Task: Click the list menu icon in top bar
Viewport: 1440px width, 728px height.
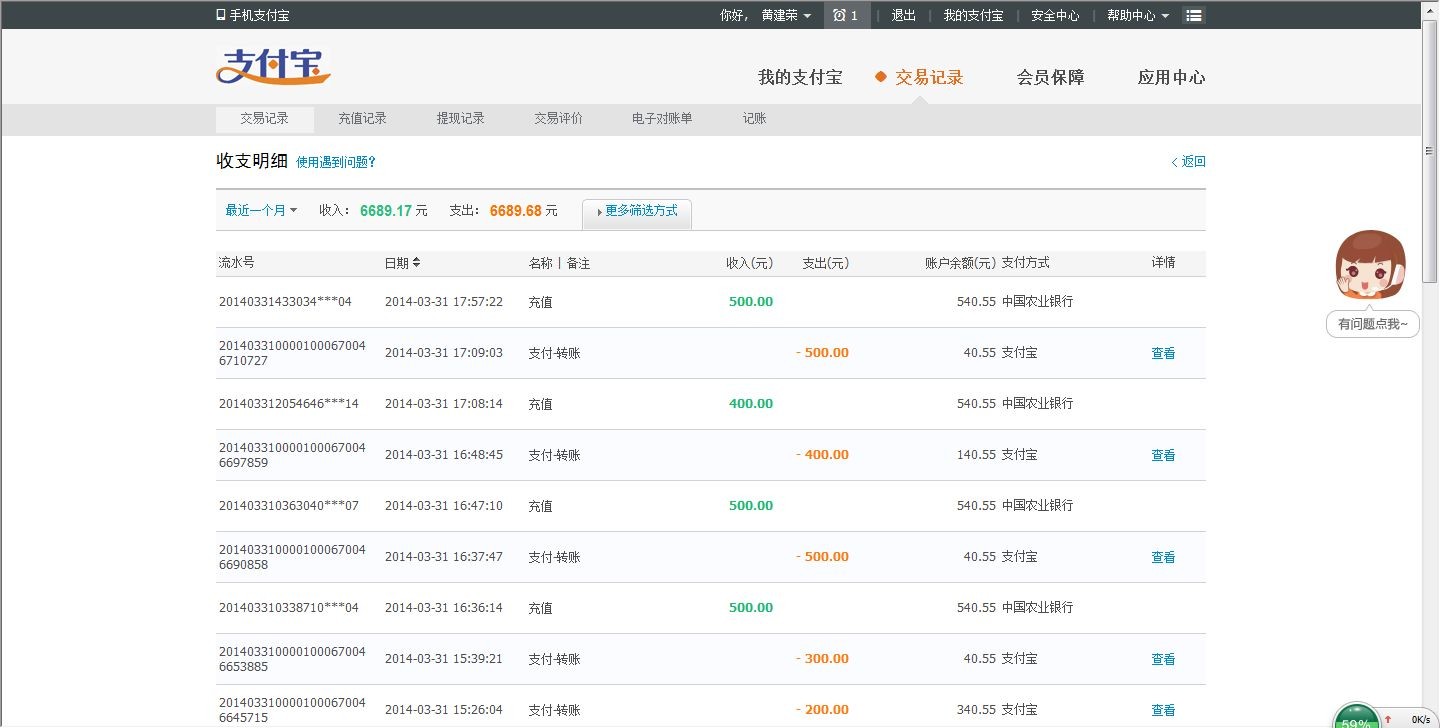Action: coord(1193,15)
